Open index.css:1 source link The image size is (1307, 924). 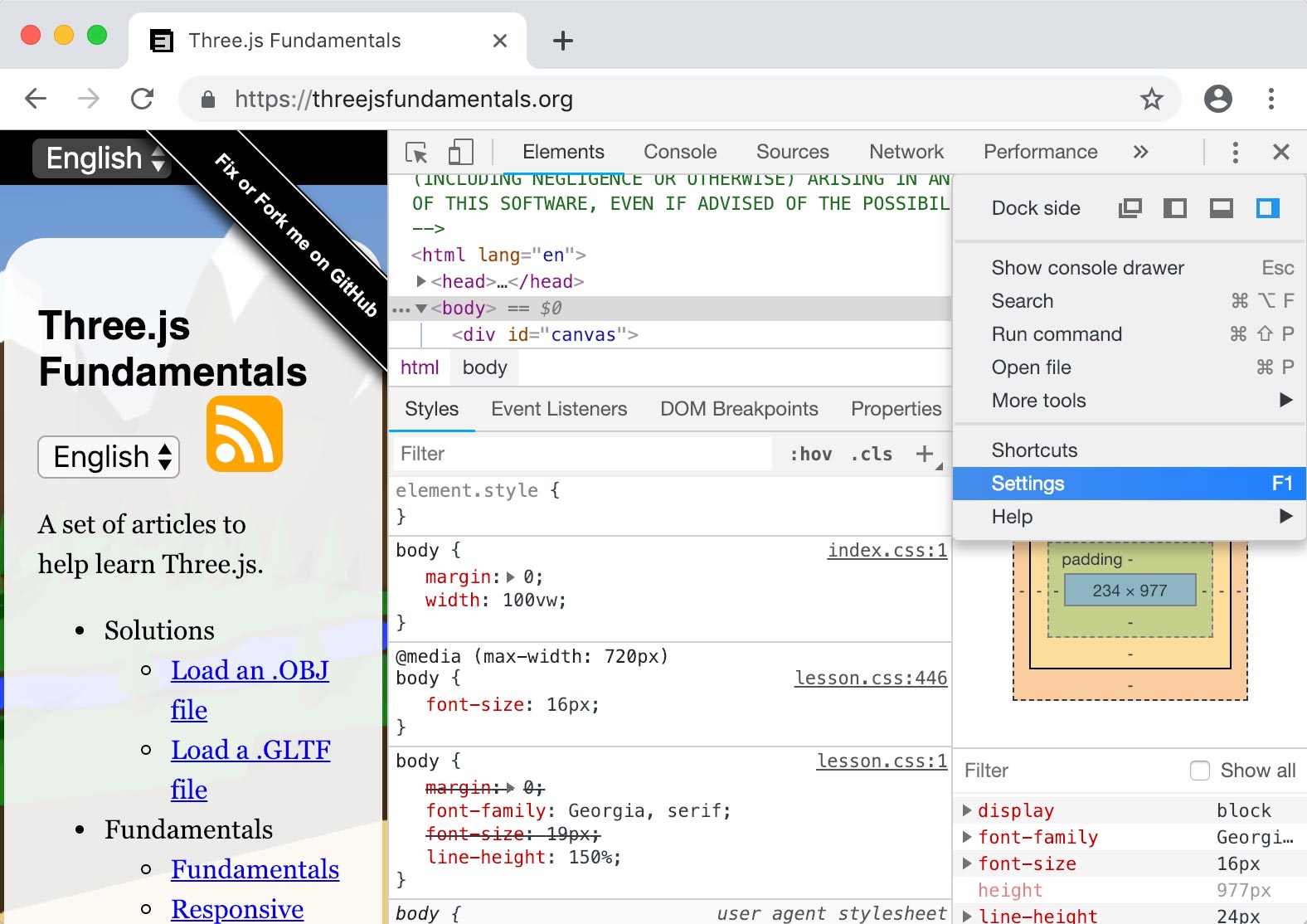[887, 550]
